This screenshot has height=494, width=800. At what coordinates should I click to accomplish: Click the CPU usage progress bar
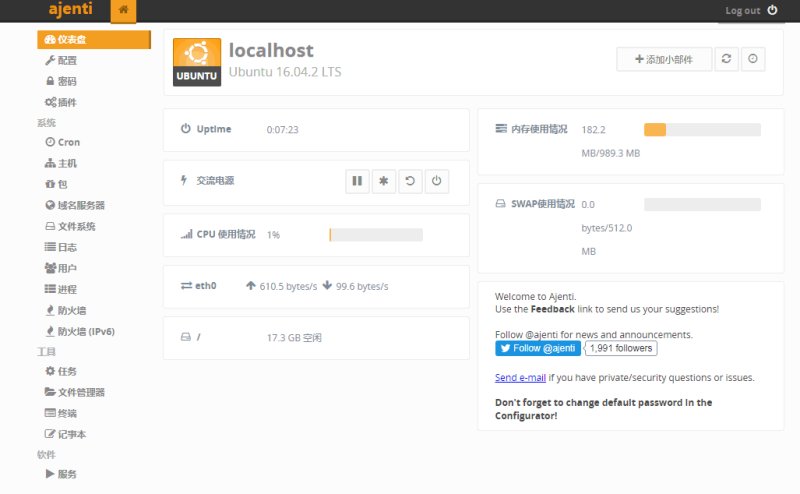[376, 235]
